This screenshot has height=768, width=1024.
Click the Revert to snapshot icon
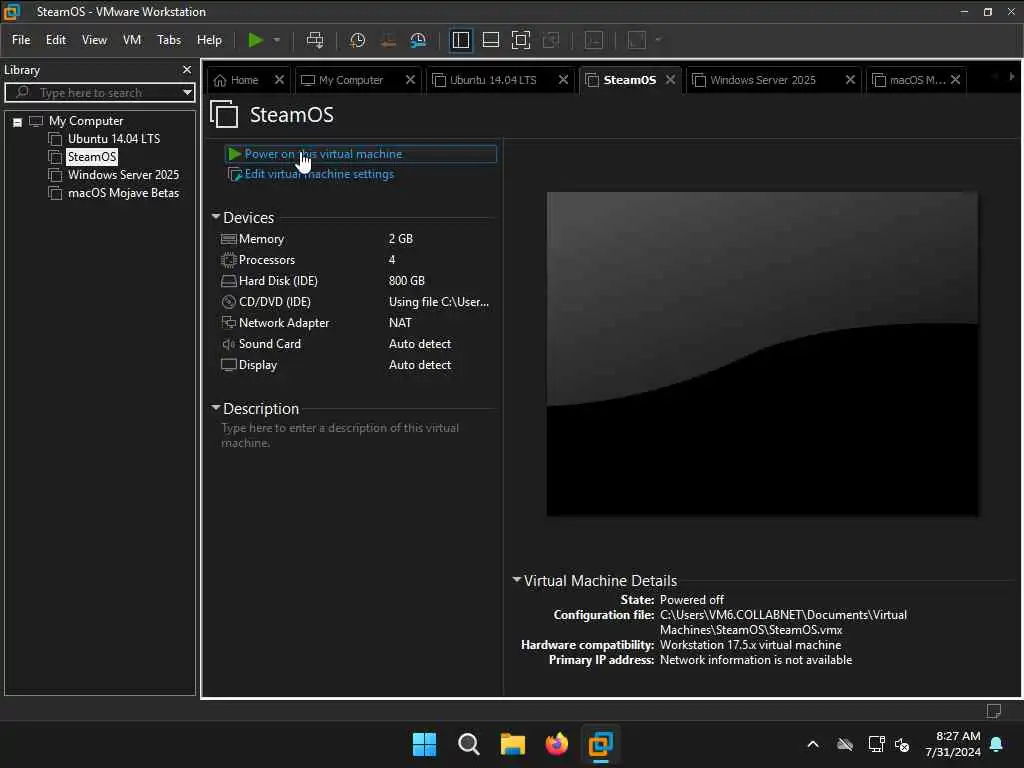(388, 40)
